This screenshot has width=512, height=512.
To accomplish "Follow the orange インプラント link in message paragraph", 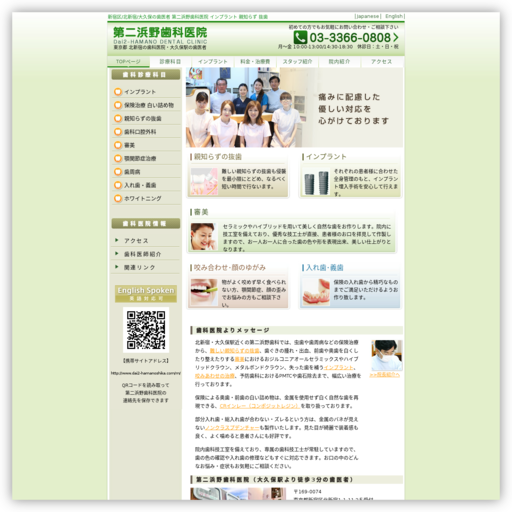I will (338, 367).
